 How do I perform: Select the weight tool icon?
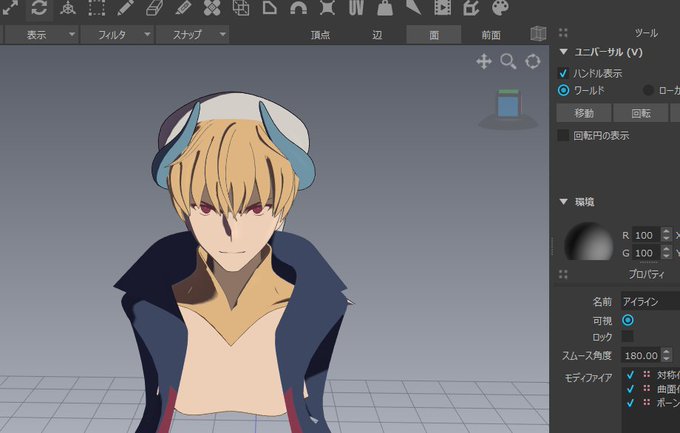[385, 8]
